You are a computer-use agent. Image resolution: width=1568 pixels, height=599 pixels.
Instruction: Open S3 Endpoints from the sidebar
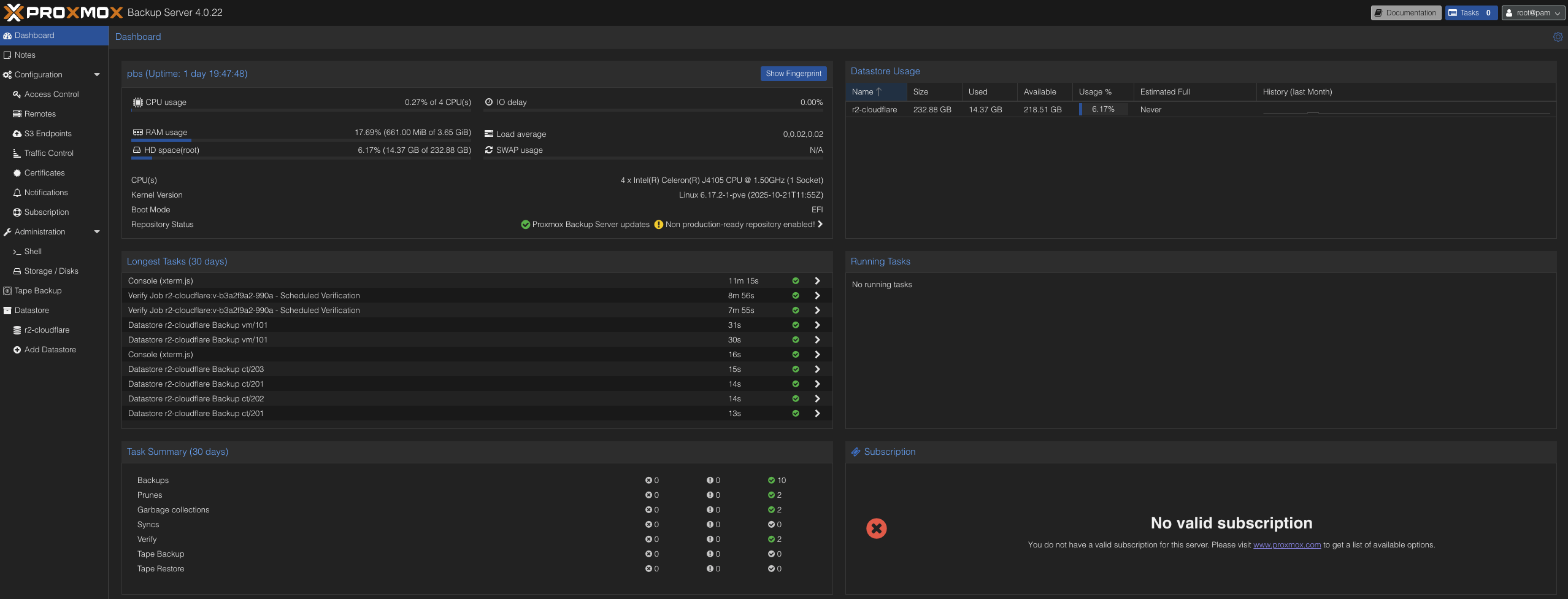[x=47, y=134]
